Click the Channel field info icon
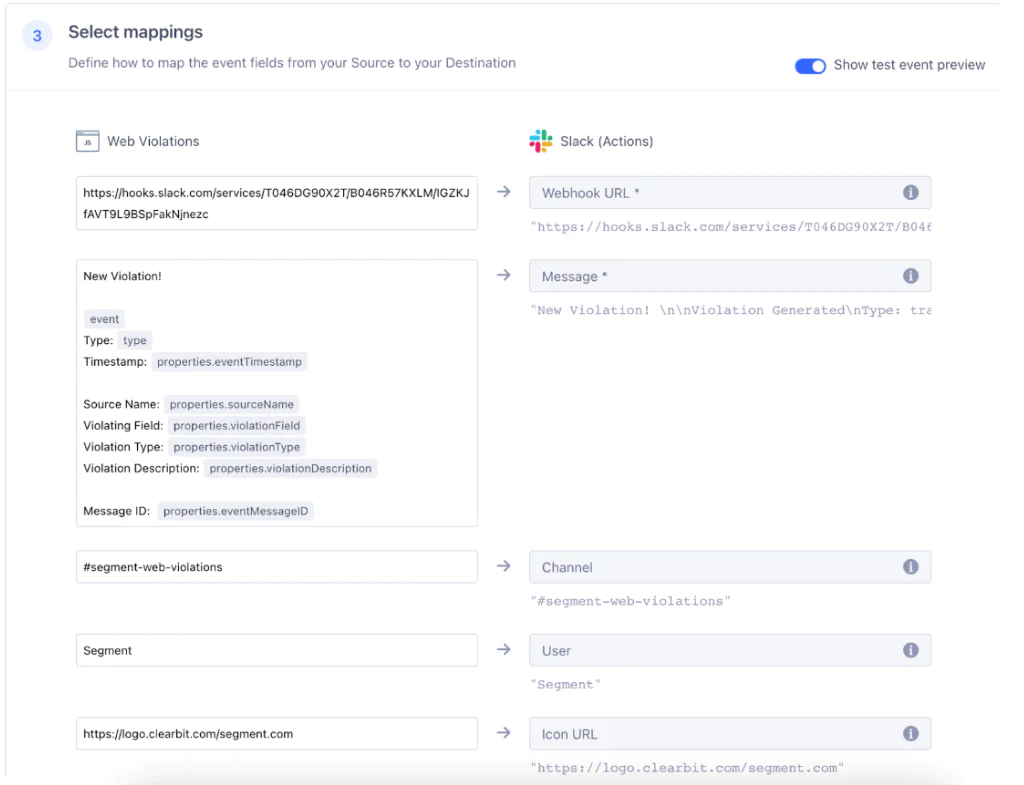 (x=910, y=567)
